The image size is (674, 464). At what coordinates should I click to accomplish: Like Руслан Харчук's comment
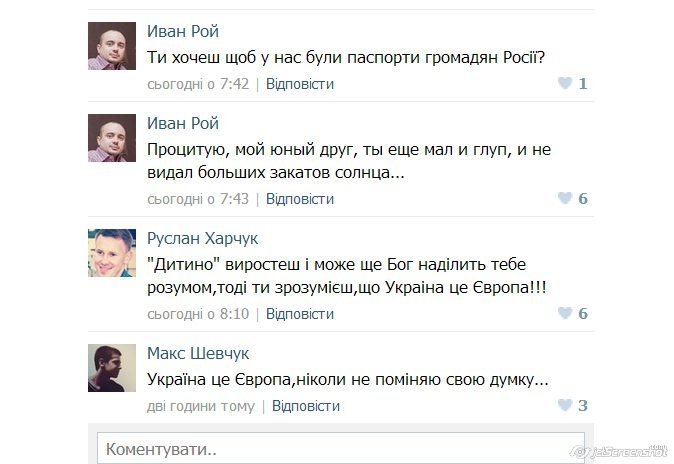565,314
